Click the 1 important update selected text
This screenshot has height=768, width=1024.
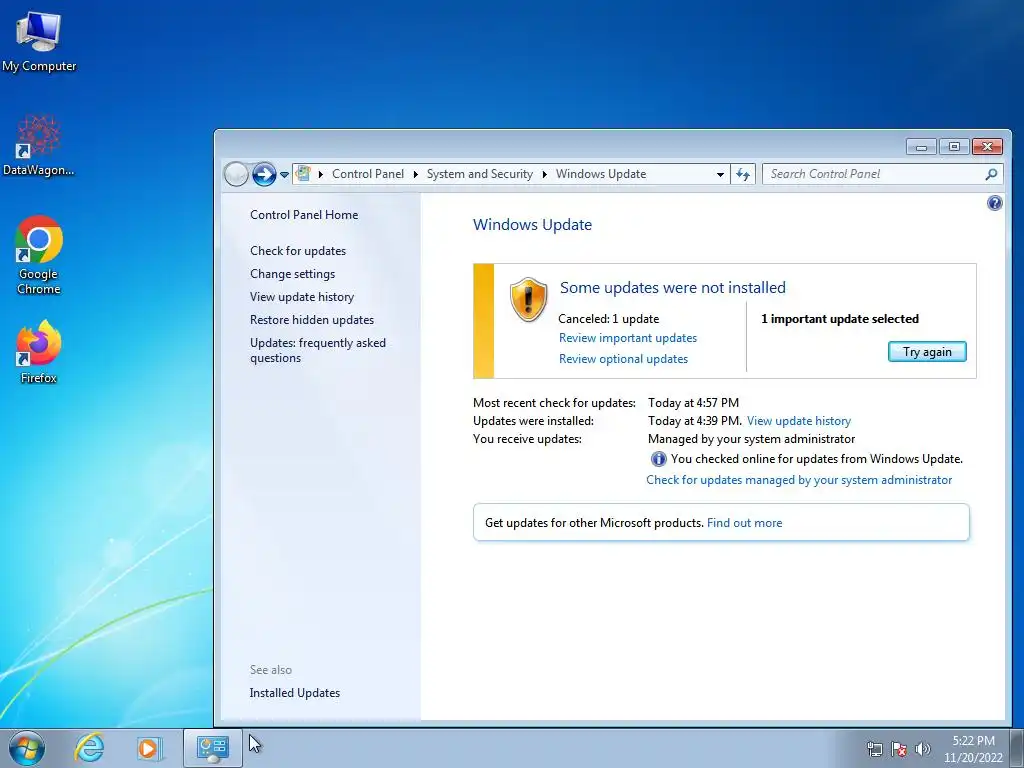click(840, 319)
